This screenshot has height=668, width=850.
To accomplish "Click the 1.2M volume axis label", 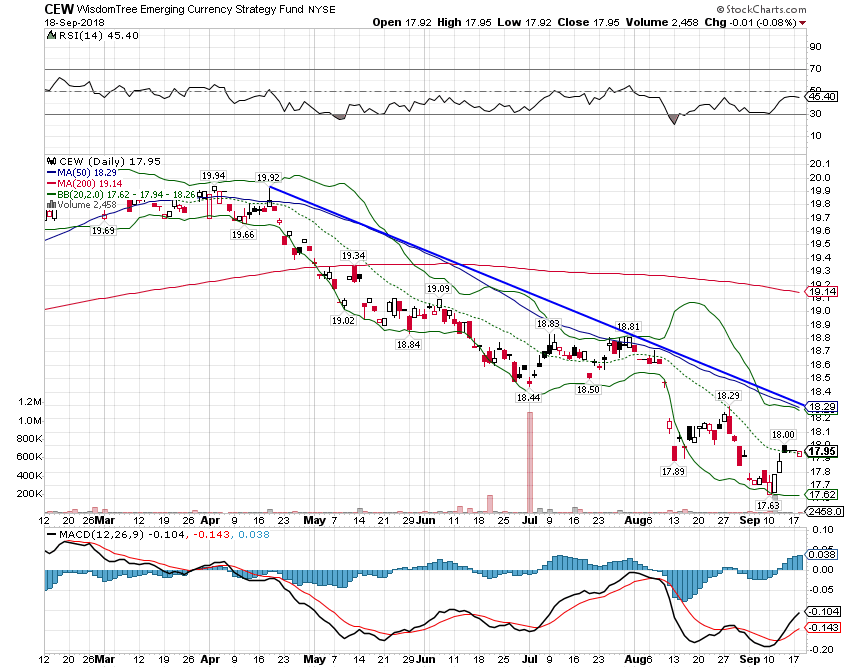I will (x=30, y=402).
